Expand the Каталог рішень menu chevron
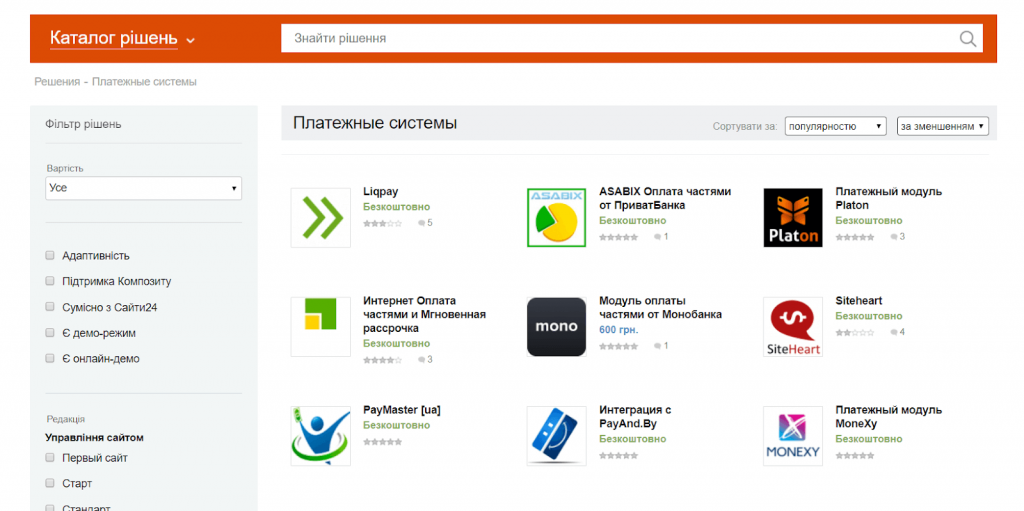 pyautogui.click(x=190, y=41)
